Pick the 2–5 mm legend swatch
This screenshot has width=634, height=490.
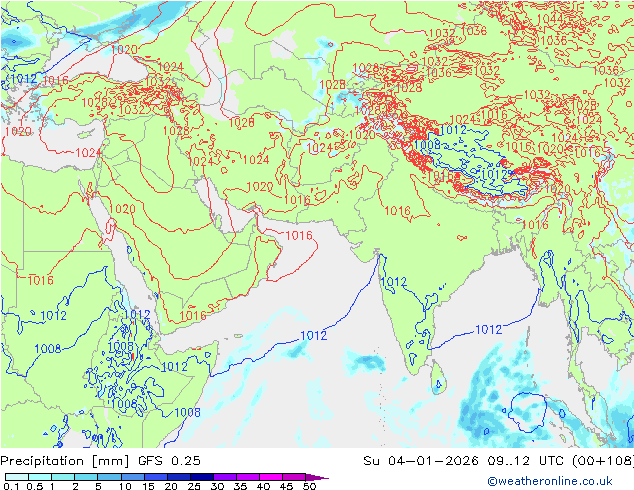86,477
